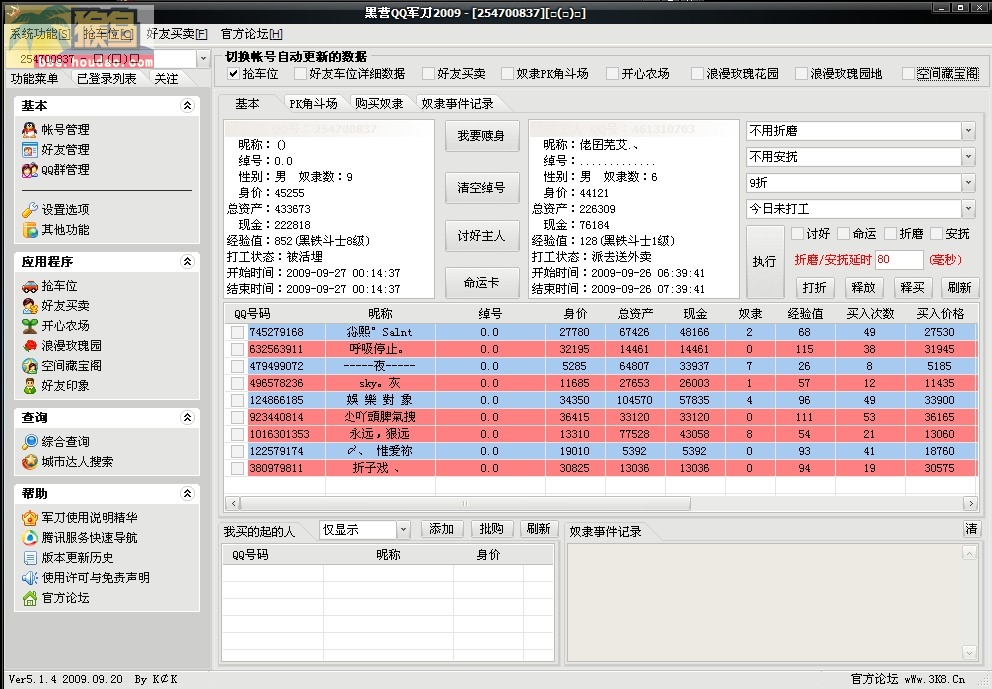This screenshot has width=992, height=689.
Task: Check the 开心农场 checkbox
Action: [x=612, y=74]
